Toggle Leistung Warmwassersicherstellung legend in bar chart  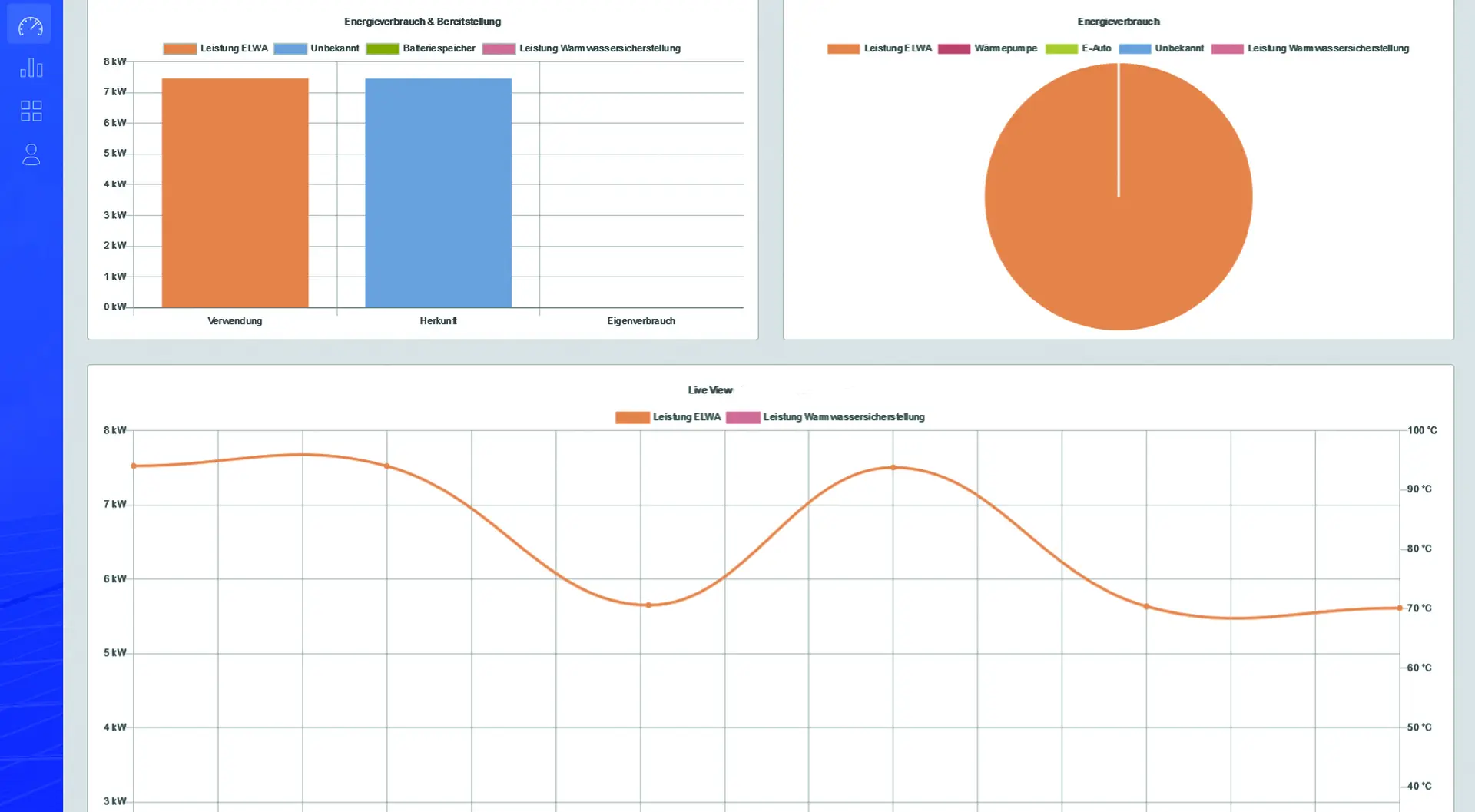click(x=582, y=48)
